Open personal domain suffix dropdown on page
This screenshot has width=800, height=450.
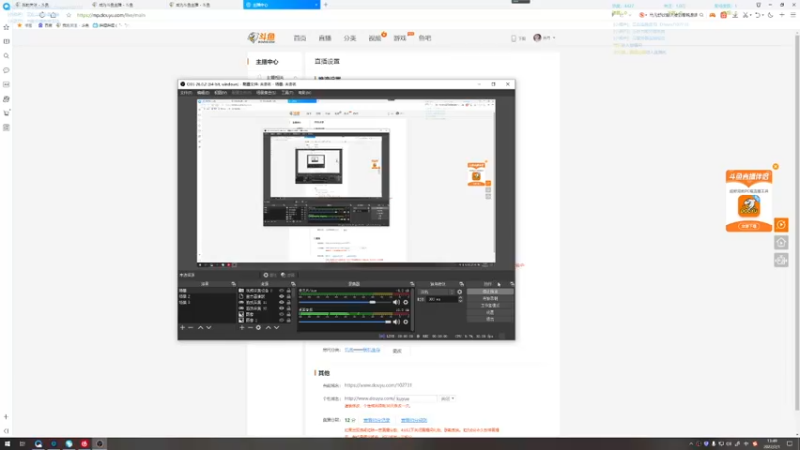[447, 398]
